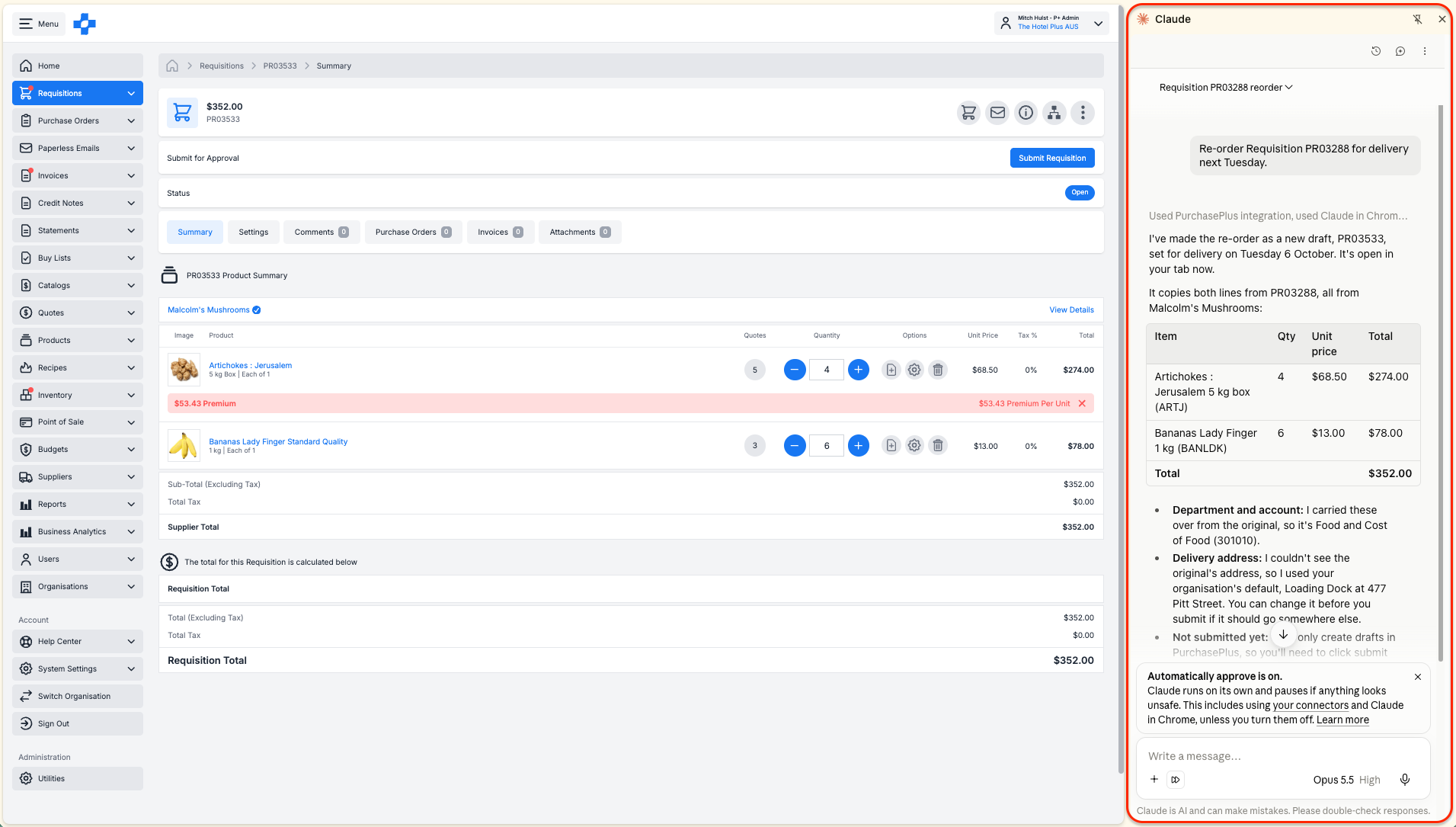Switch to the Comments tab

322,232
